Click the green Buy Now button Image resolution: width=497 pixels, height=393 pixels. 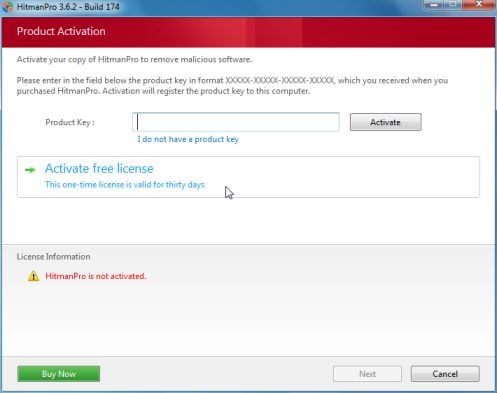click(x=59, y=374)
